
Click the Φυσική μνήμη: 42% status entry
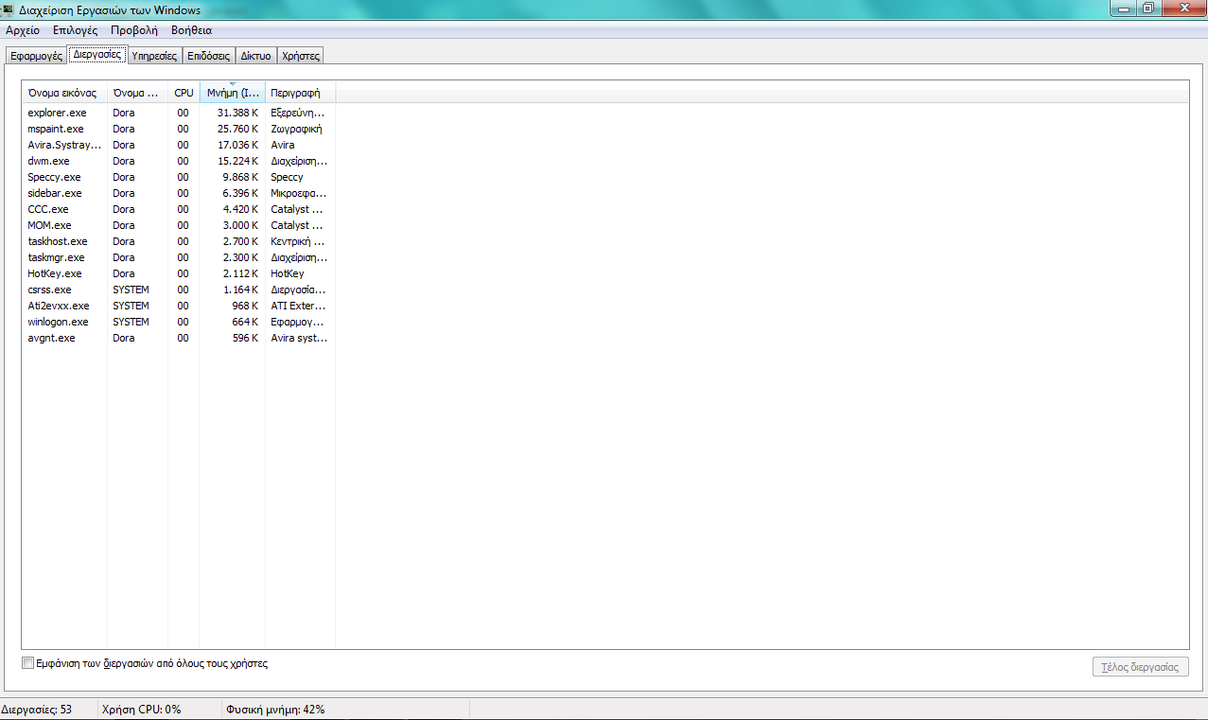276,709
